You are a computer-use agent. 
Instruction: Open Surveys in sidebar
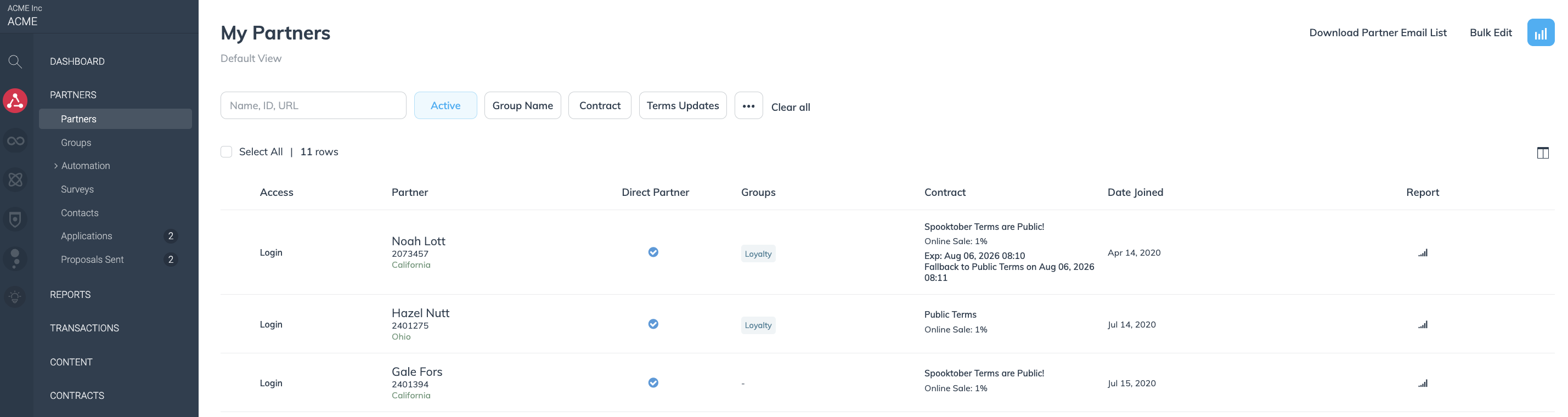tap(77, 189)
